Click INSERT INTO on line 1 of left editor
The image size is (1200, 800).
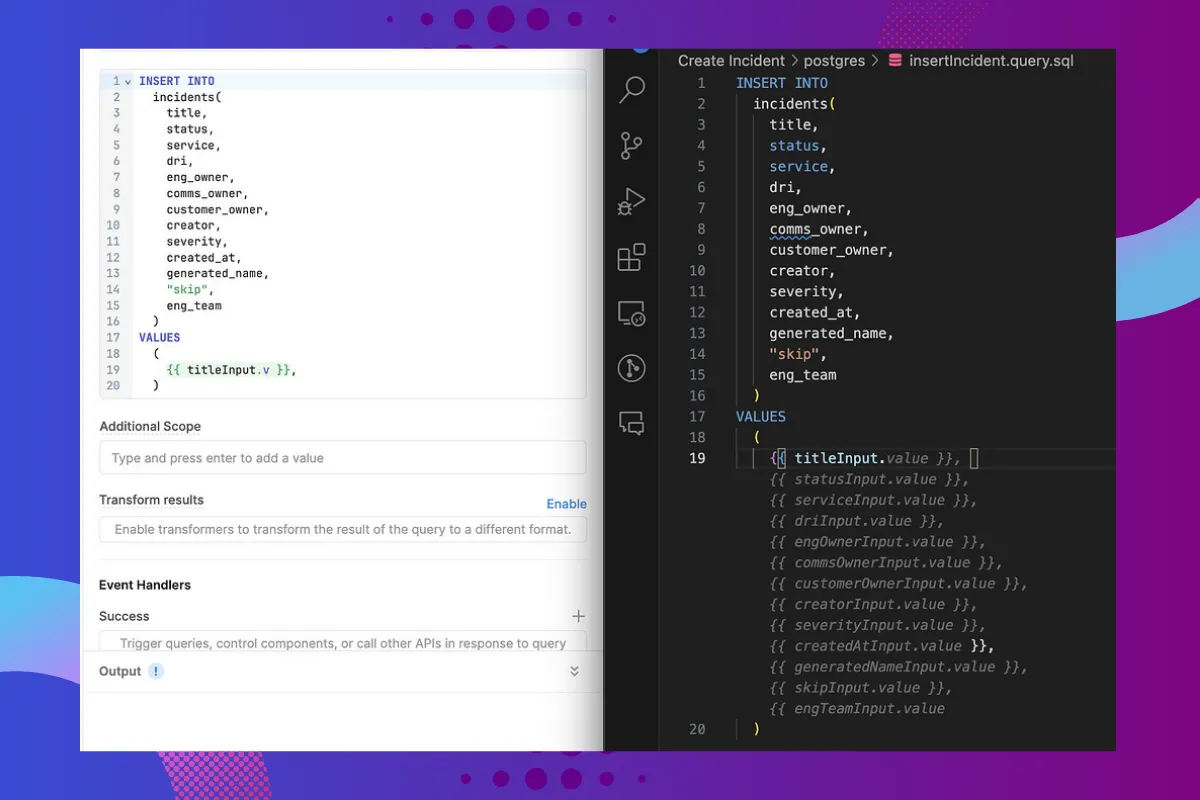(177, 81)
